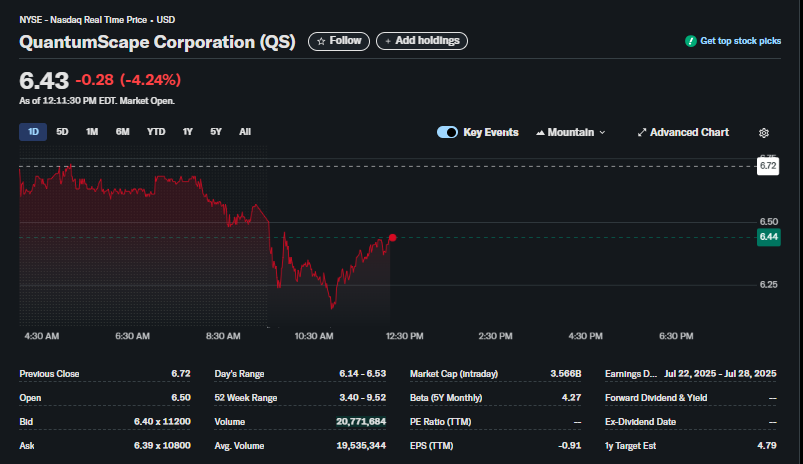
Task: Click the Ask value 6.39 x 10800
Action: [162, 446]
